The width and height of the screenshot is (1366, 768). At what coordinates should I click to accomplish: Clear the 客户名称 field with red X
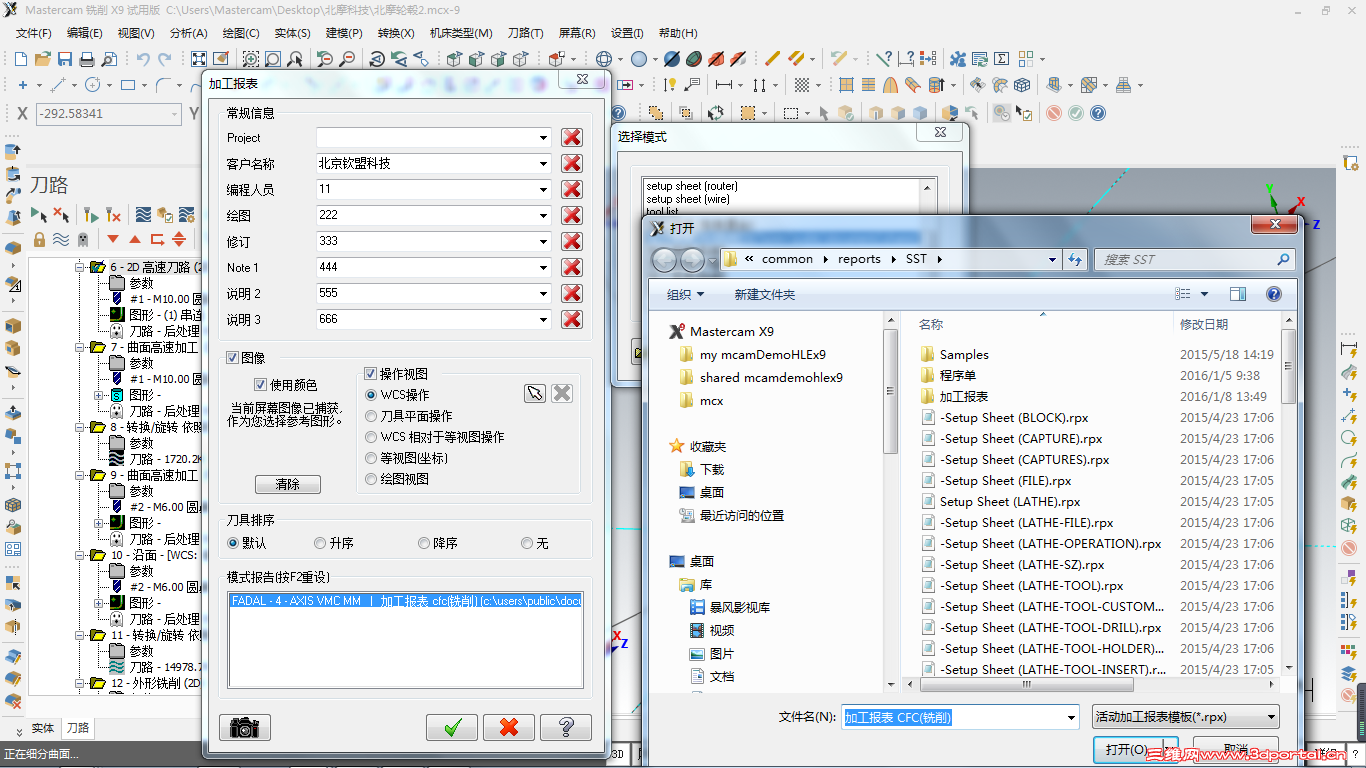(x=571, y=164)
